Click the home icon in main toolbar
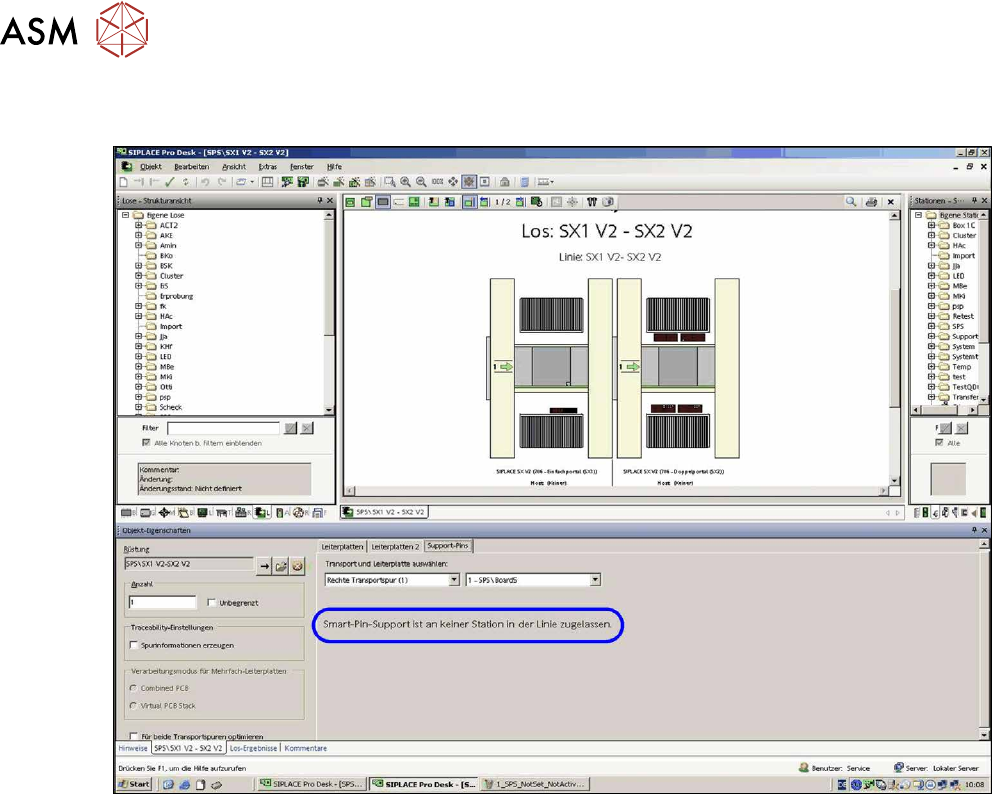This screenshot has width=992, height=794. coord(505,182)
